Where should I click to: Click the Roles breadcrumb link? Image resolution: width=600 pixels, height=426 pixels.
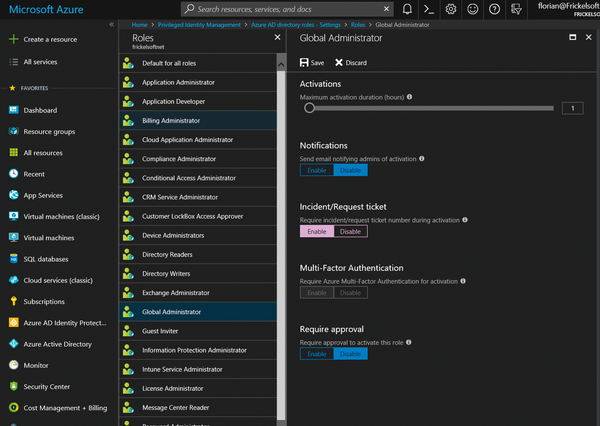click(358, 24)
